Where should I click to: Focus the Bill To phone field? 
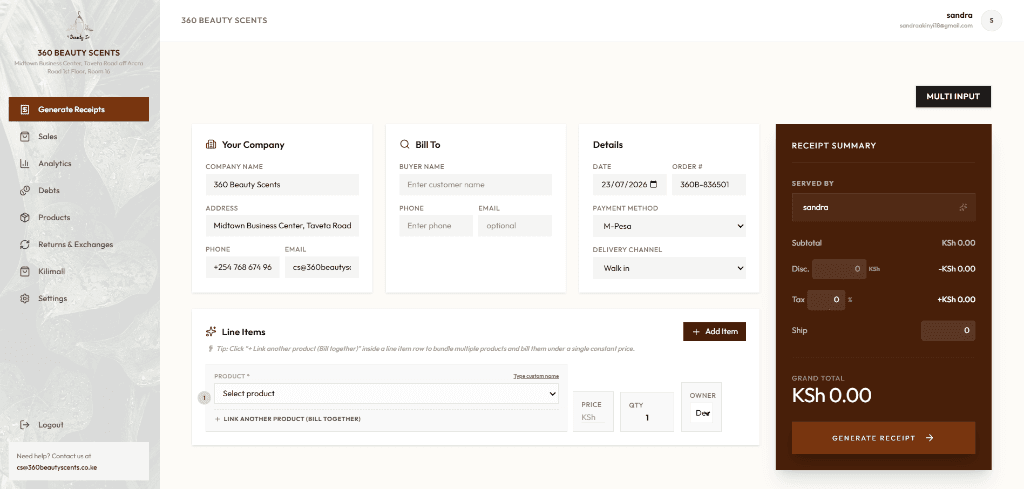click(436, 226)
